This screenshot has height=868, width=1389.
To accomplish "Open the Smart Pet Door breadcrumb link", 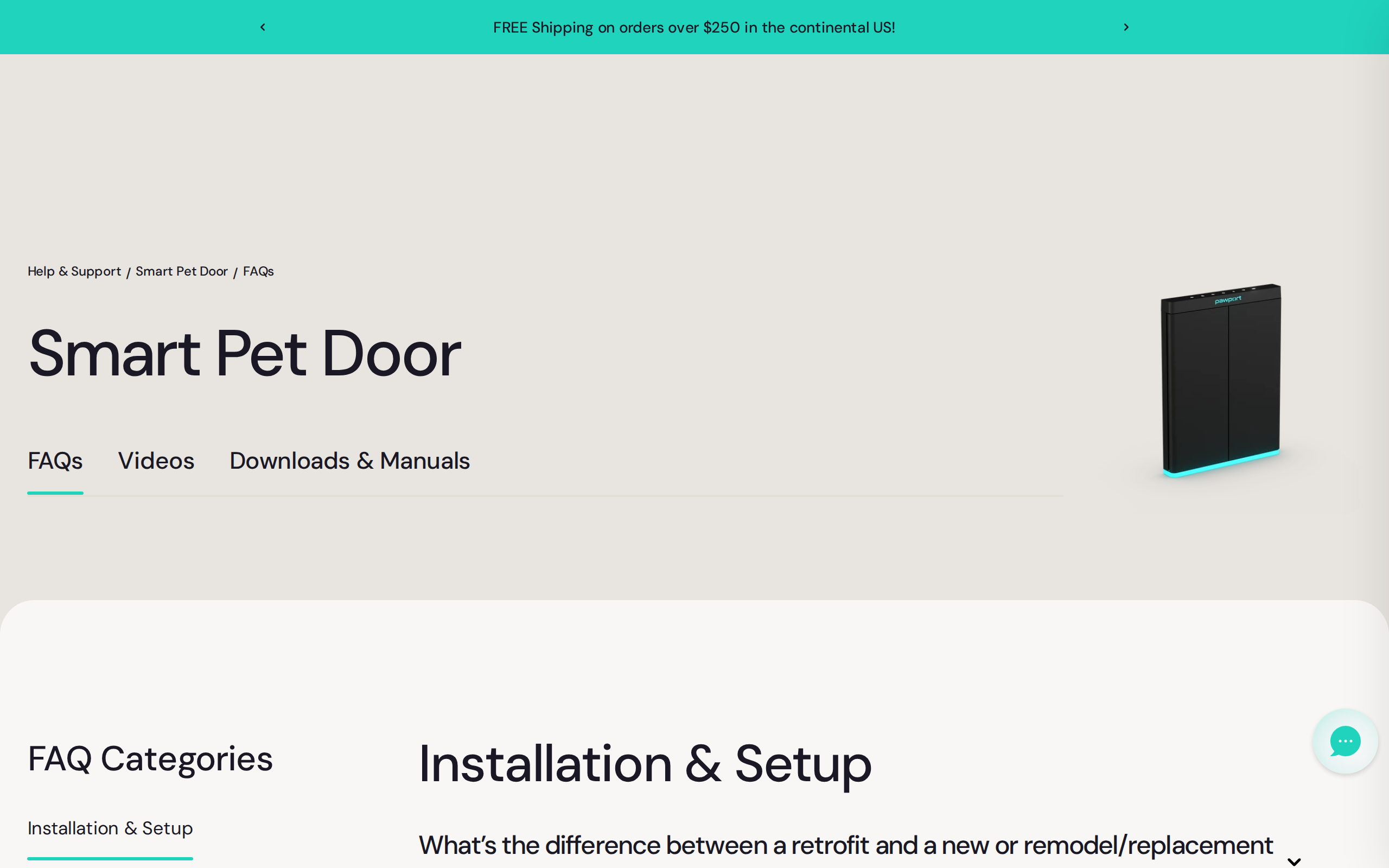I will [181, 271].
